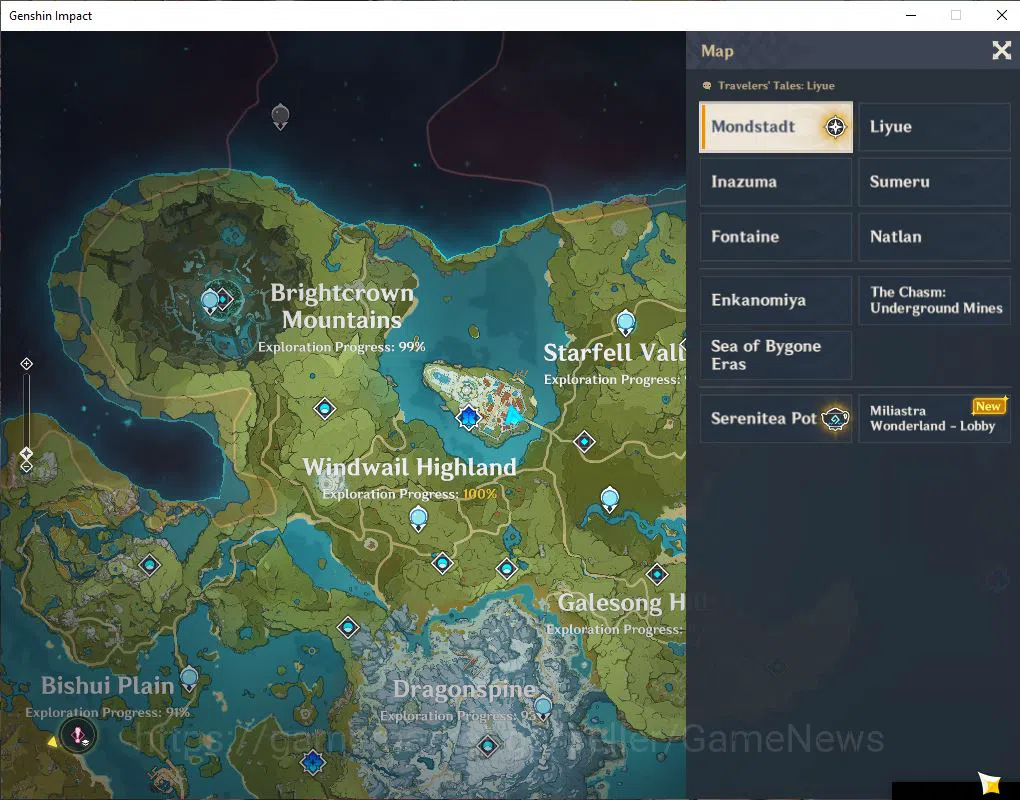Screen dimensions: 1020x800
Task: Zoom out with the minus map button
Action: pos(27,466)
